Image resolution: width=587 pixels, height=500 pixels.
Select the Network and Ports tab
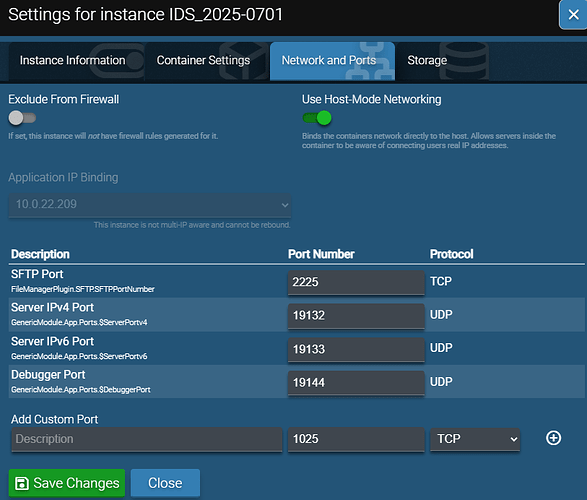[332, 61]
